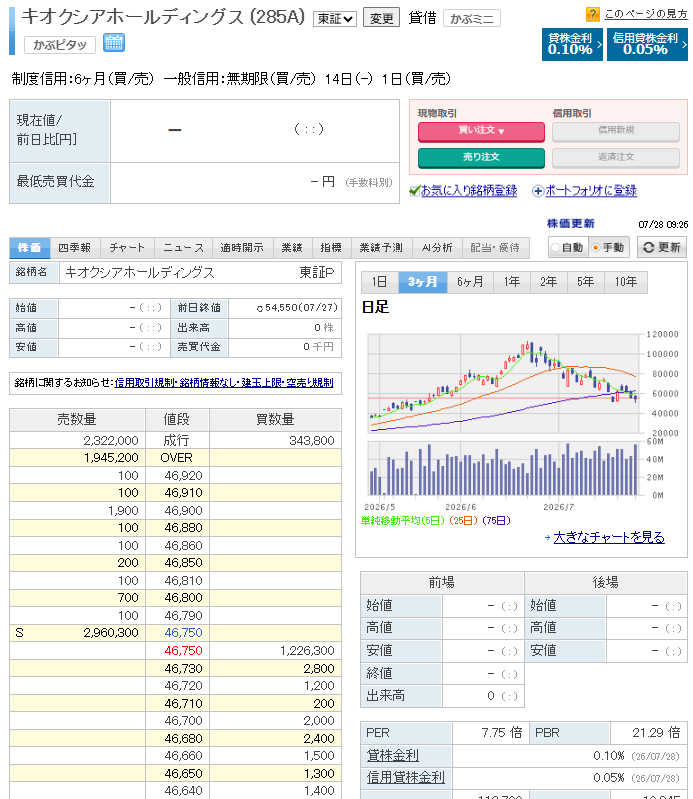Click the 返済注文 button
This screenshot has width=693, height=799.
(616, 157)
